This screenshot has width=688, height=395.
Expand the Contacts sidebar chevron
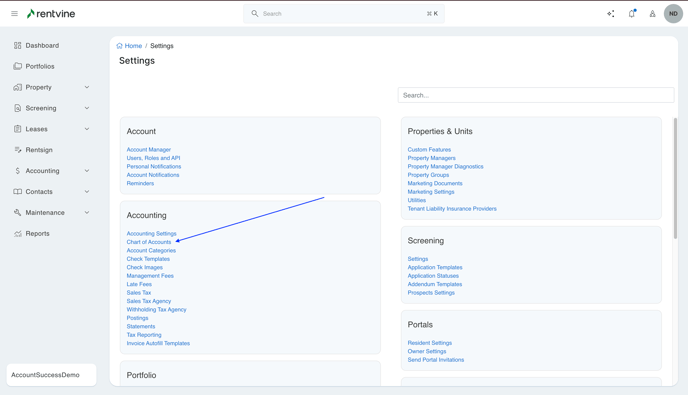click(87, 191)
